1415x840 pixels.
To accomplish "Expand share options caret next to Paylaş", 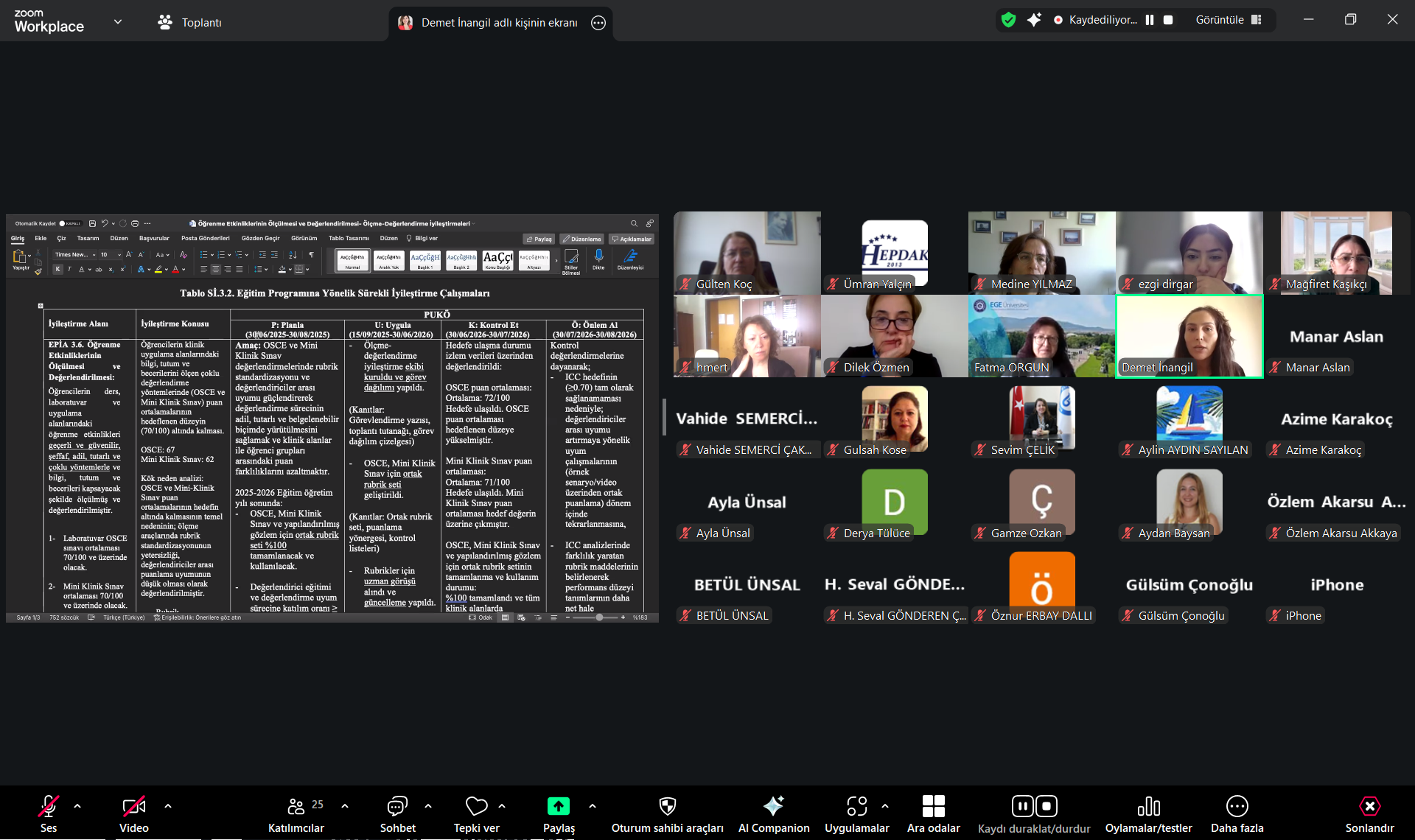I will point(593,806).
